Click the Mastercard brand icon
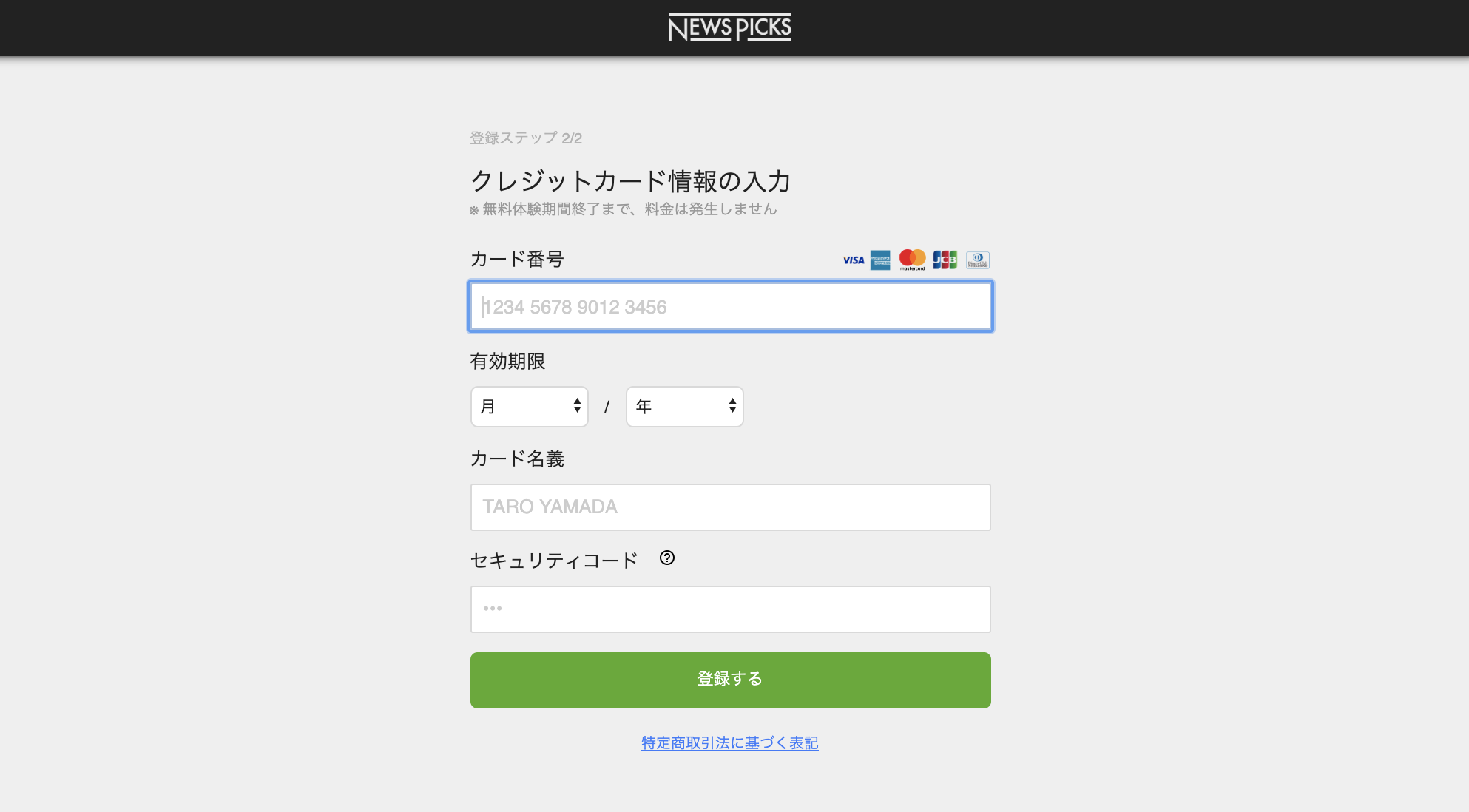Viewport: 1469px width, 812px height. tap(912, 260)
